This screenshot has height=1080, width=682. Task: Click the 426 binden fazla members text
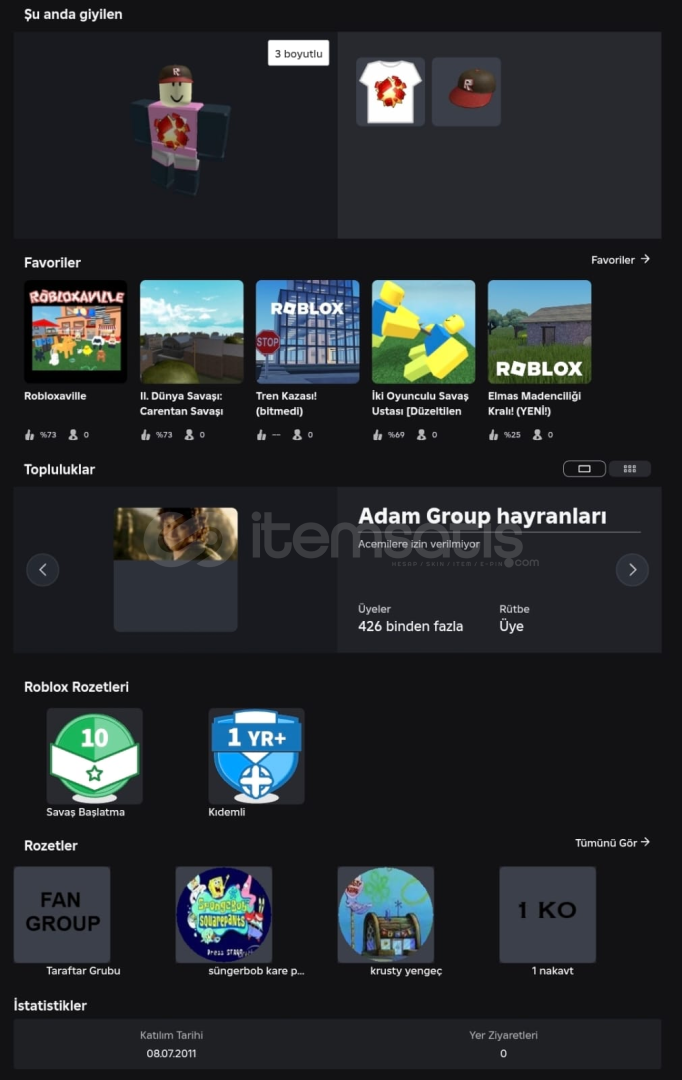point(411,626)
